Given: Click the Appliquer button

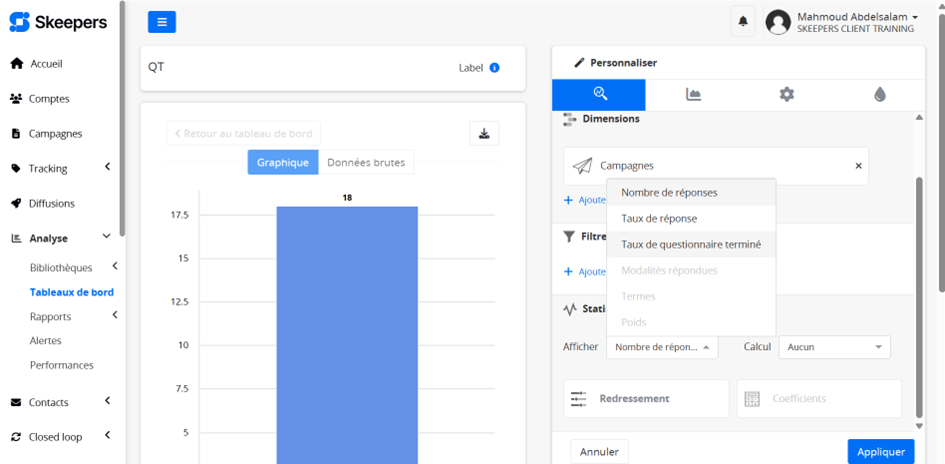Looking at the screenshot, I should [x=880, y=452].
